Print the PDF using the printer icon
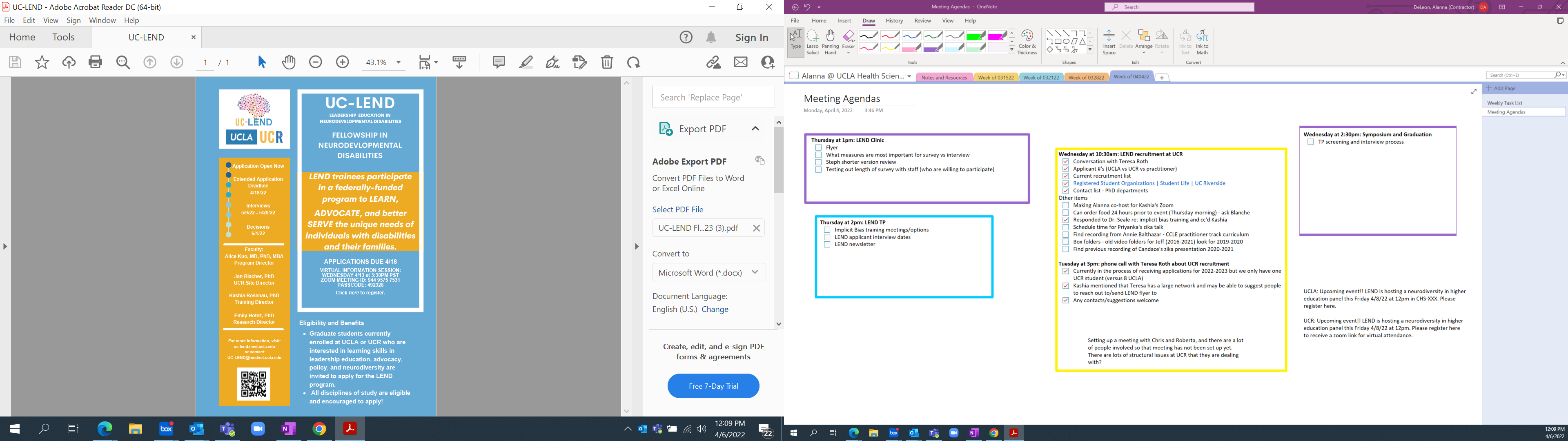The width and height of the screenshot is (1568, 441). [96, 62]
